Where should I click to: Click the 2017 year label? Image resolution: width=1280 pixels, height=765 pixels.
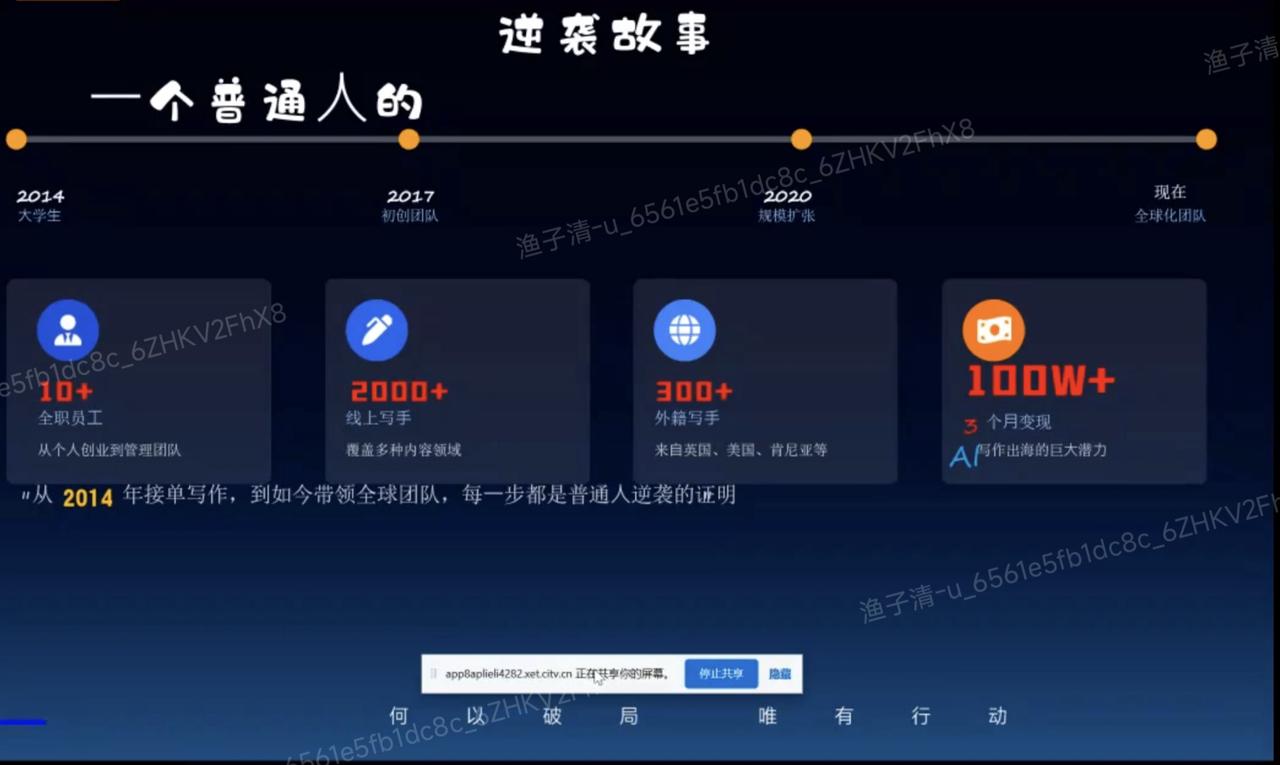[x=410, y=196]
